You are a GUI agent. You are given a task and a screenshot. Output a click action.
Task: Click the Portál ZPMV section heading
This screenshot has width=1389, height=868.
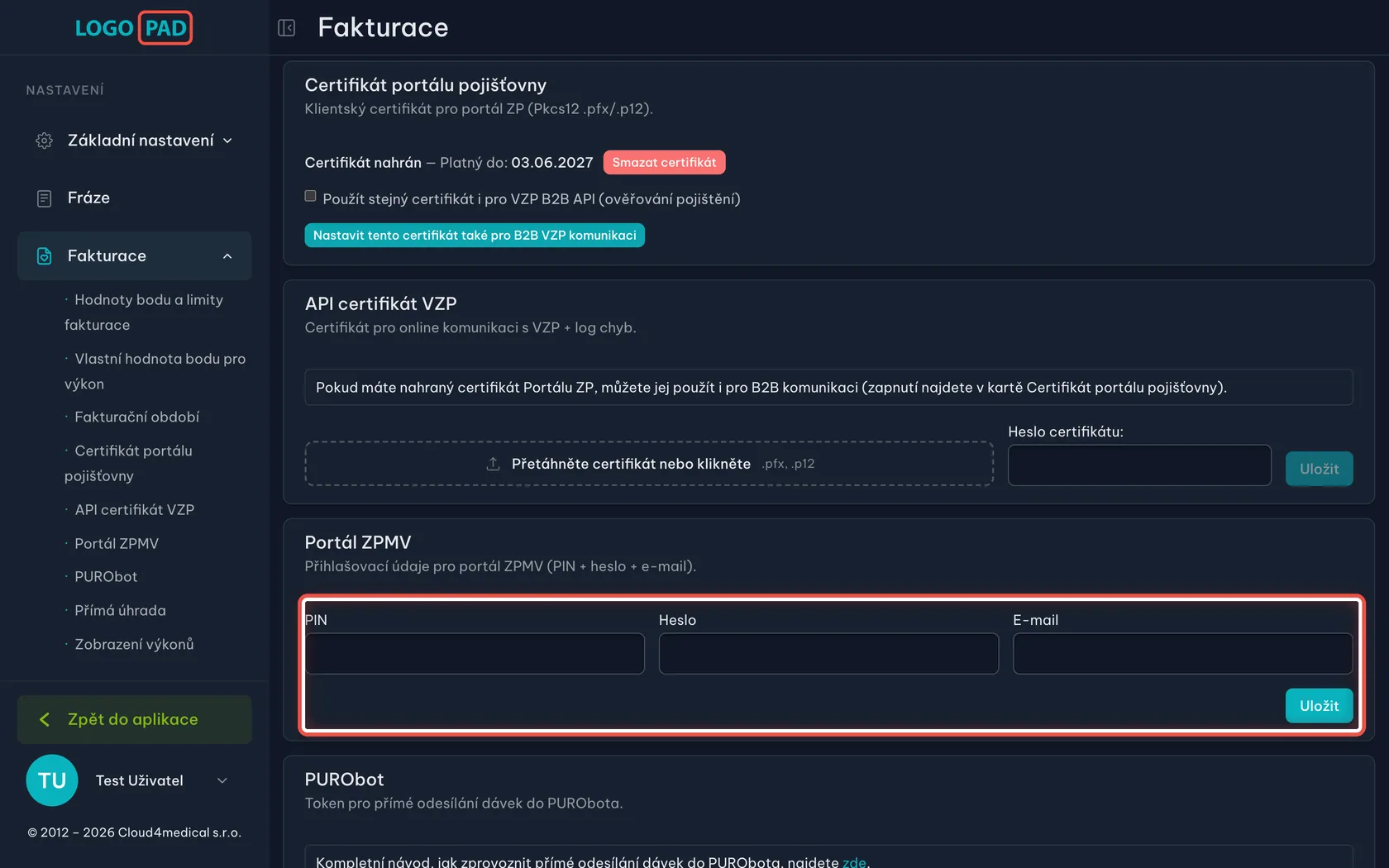358,542
